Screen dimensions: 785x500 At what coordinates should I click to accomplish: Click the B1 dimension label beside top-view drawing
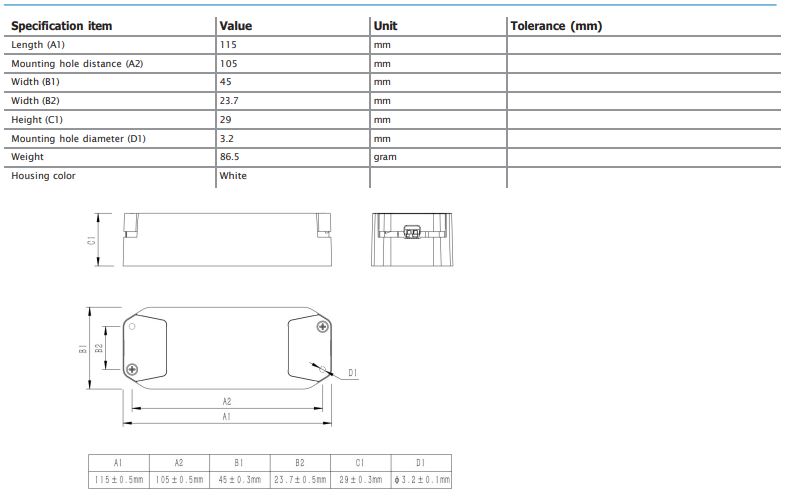click(x=83, y=348)
